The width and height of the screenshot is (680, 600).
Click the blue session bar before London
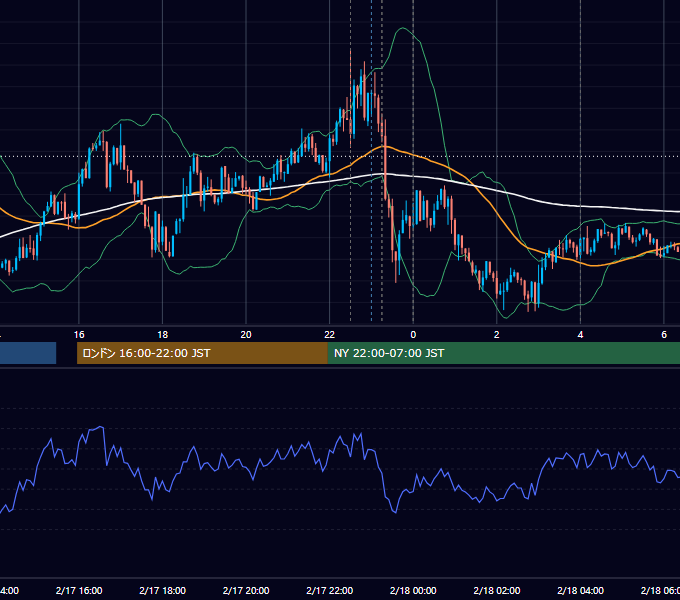click(28, 353)
